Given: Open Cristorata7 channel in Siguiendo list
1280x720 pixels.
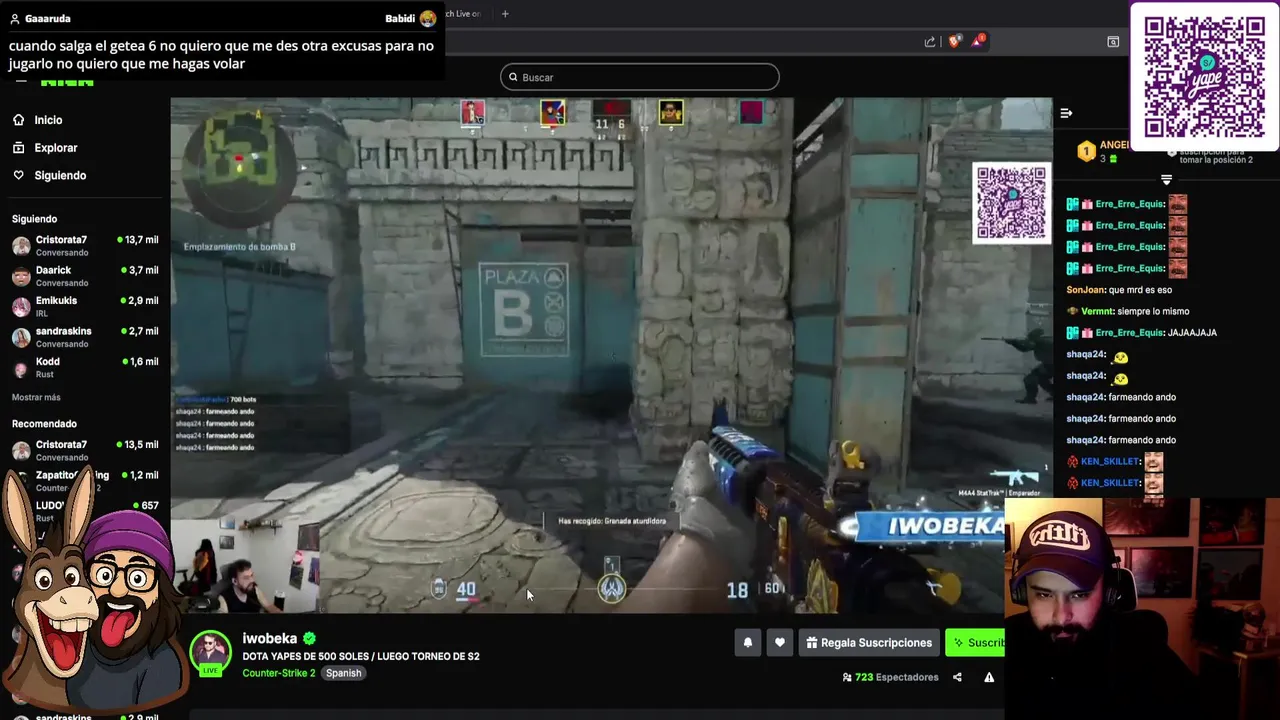Looking at the screenshot, I should point(85,246).
